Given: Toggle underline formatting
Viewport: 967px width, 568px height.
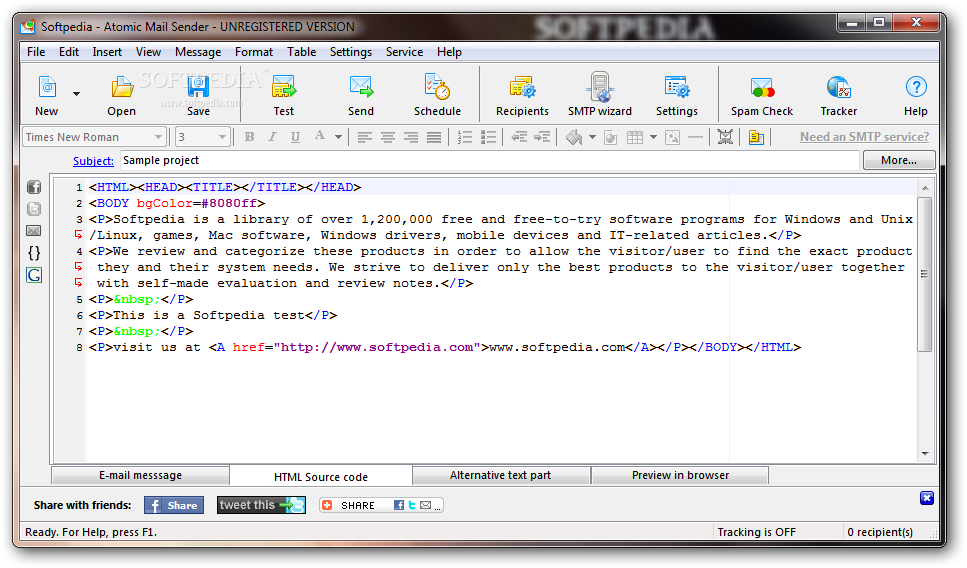Looking at the screenshot, I should click(295, 137).
